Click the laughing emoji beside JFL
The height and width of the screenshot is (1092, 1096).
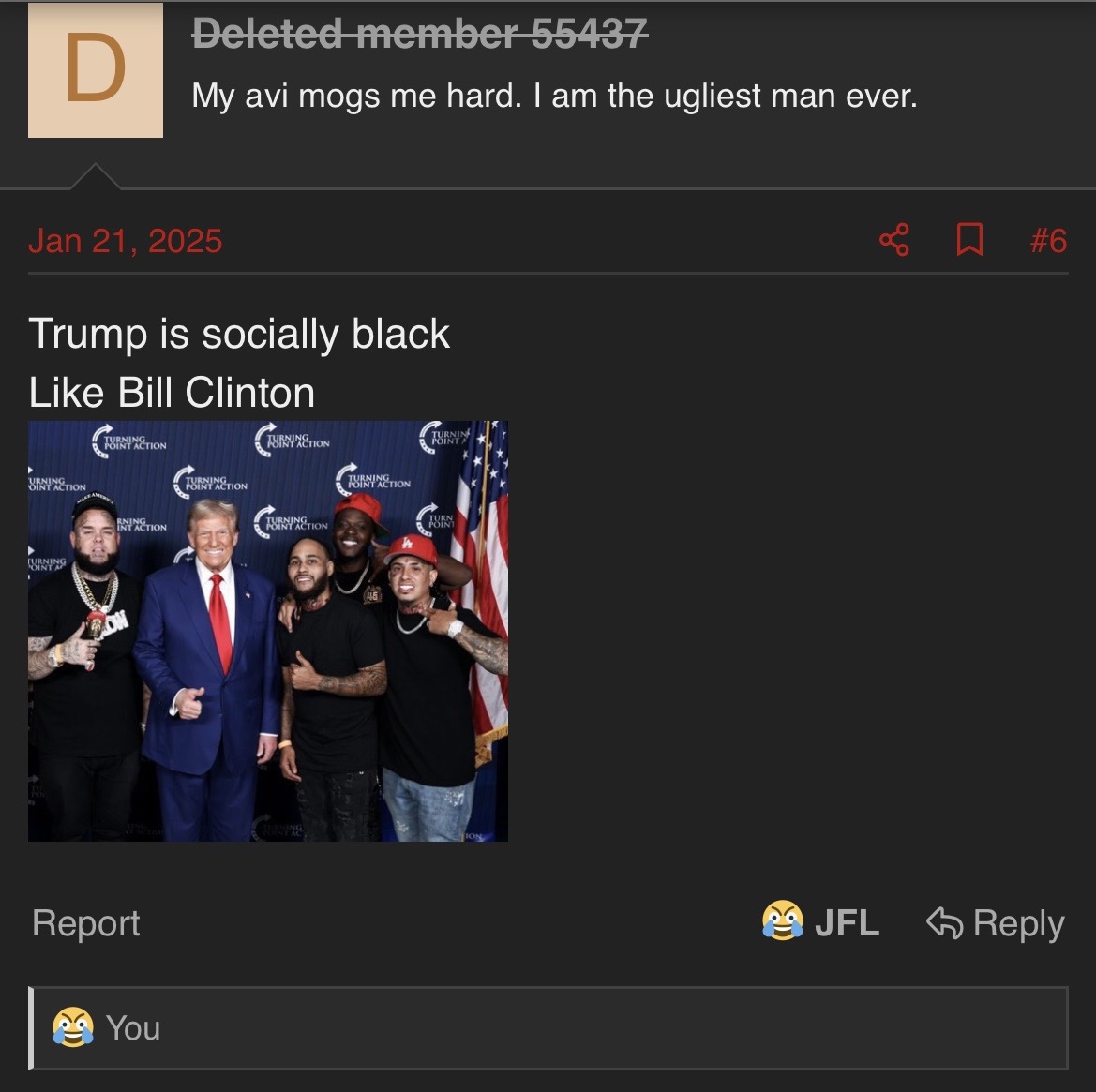coord(782,920)
